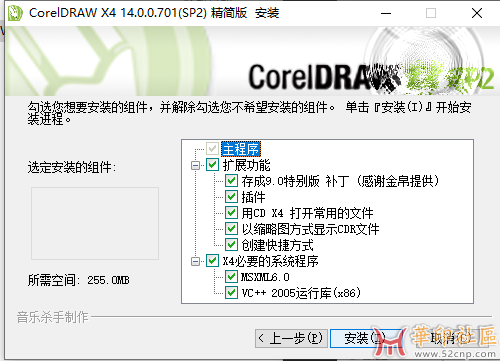Toggle the 主程序 checkbox
This screenshot has height=361, width=500.
[x=212, y=149]
